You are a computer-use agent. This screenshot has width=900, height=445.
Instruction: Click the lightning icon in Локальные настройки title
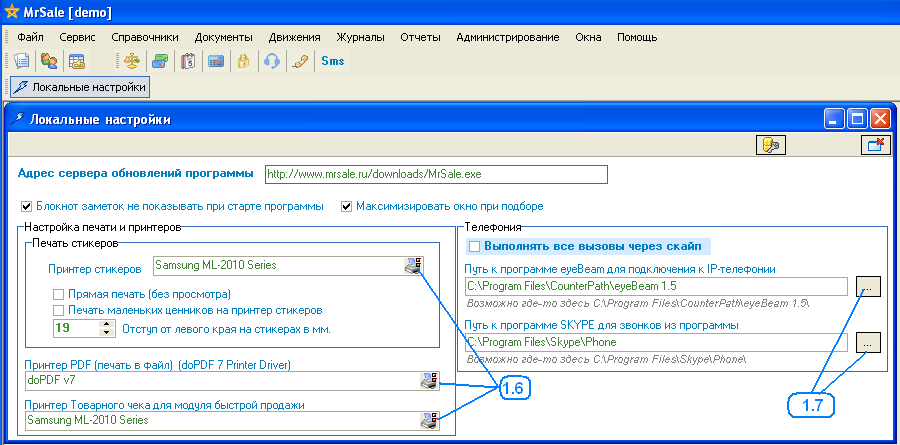tap(19, 118)
